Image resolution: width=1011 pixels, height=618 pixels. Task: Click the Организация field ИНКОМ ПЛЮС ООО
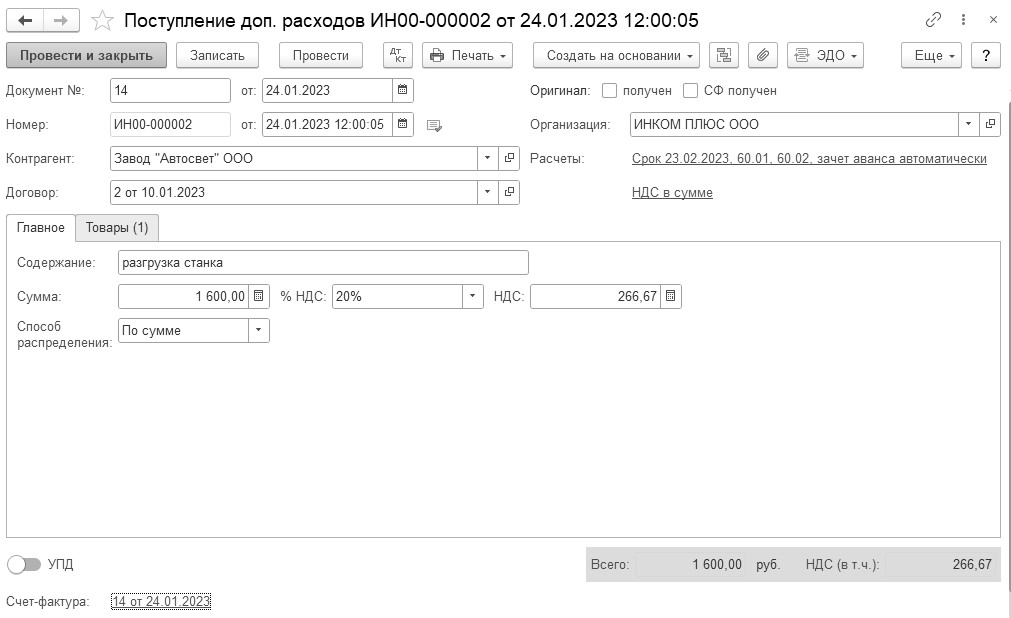click(x=794, y=124)
